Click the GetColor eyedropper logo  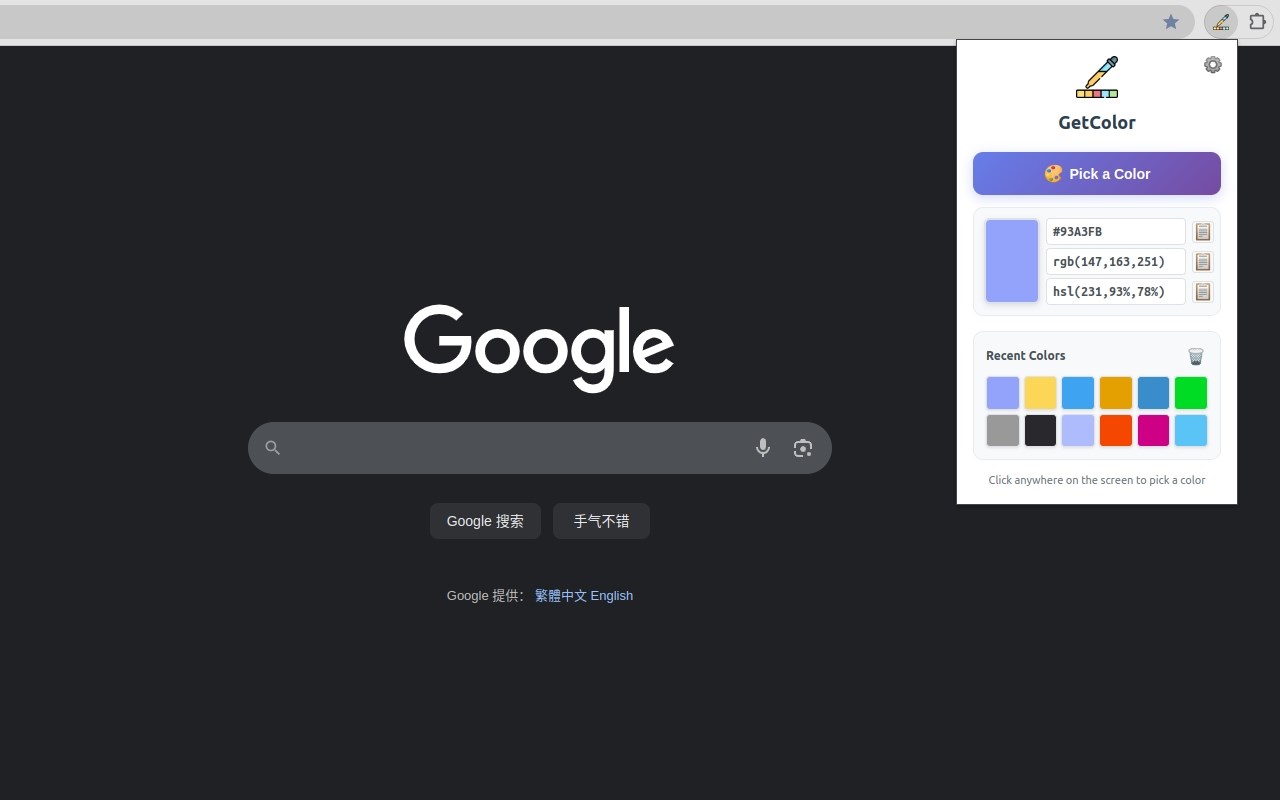point(1097,77)
